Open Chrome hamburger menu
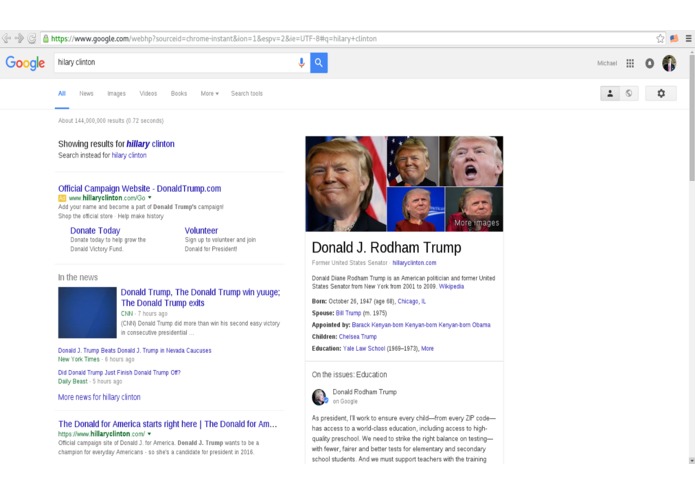Viewport: 695px width, 494px height. 688,39
